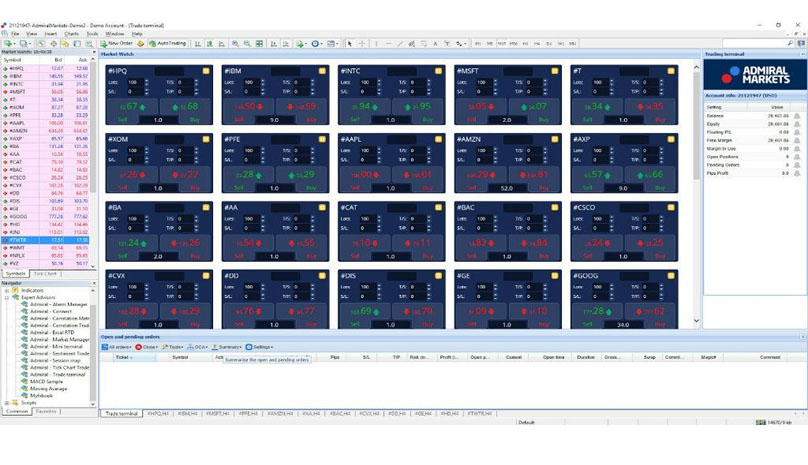This screenshot has height=465, width=808.
Task: Select the cursor arrow tool
Action: pyautogui.click(x=349, y=44)
